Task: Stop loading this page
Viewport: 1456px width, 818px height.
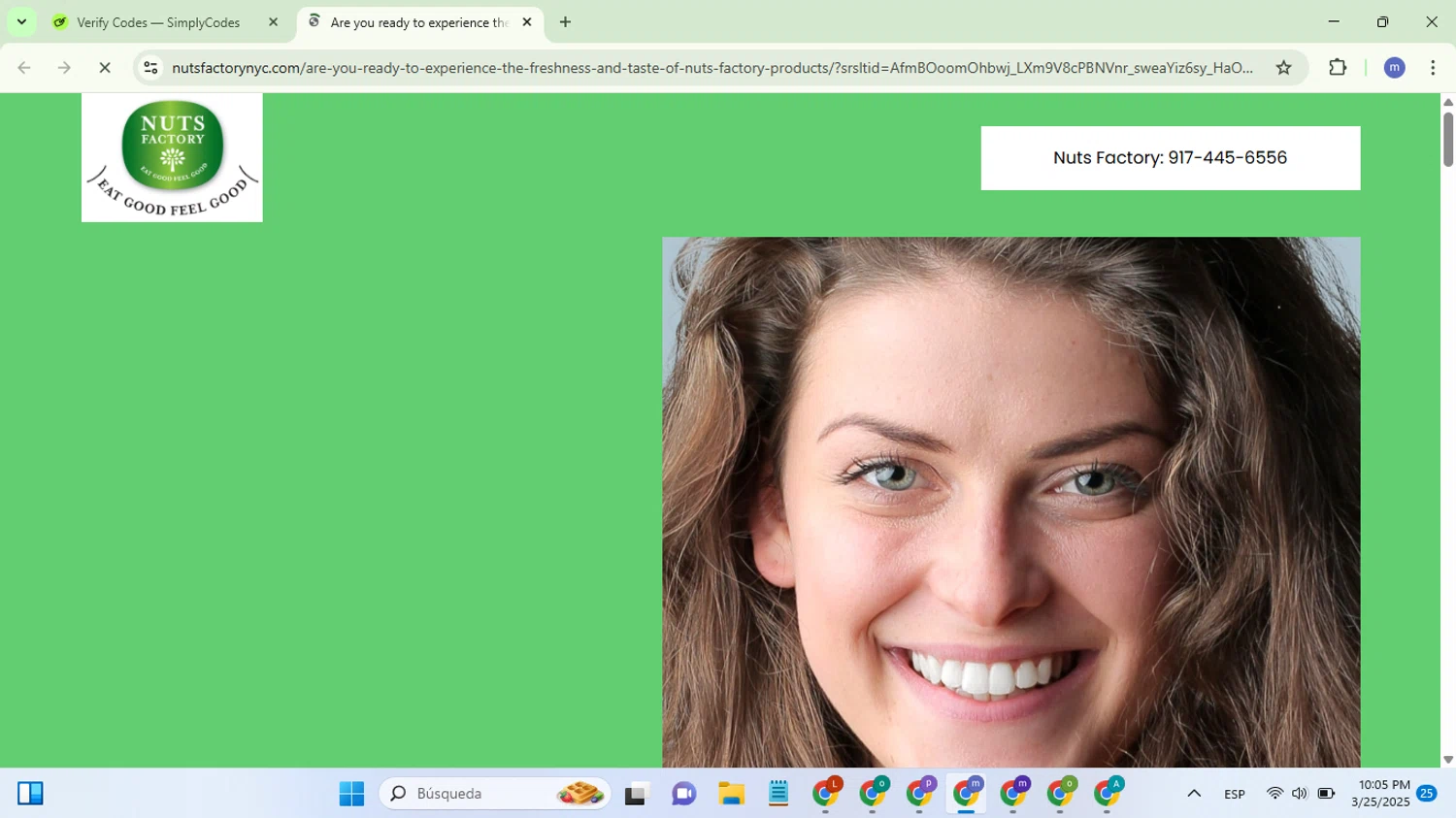Action: (105, 68)
